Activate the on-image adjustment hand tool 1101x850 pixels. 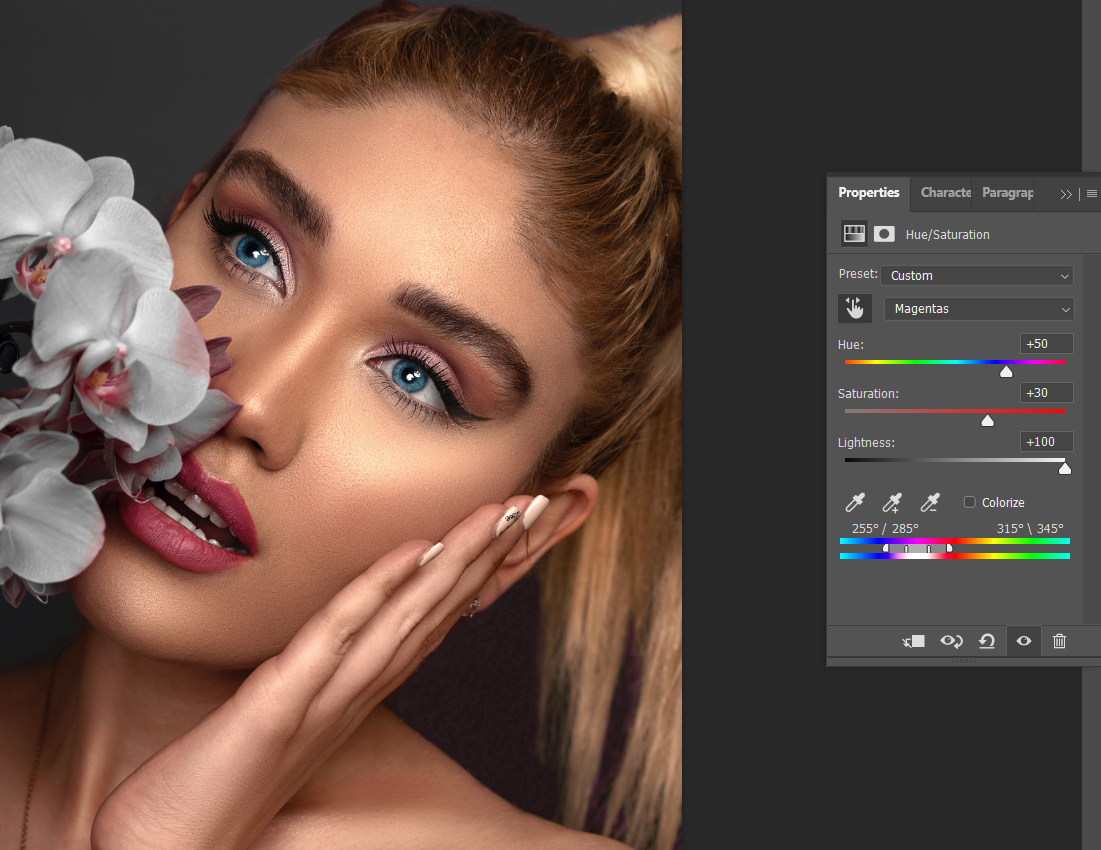tap(855, 308)
